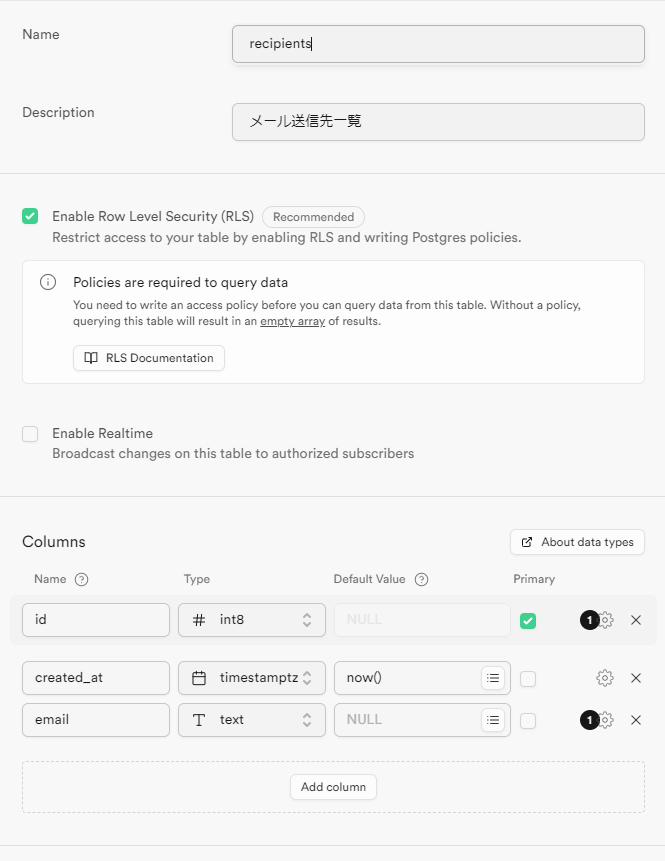Screen dimensions: 665x861
Task: Enable Realtime checkbox
Action: click(x=30, y=434)
